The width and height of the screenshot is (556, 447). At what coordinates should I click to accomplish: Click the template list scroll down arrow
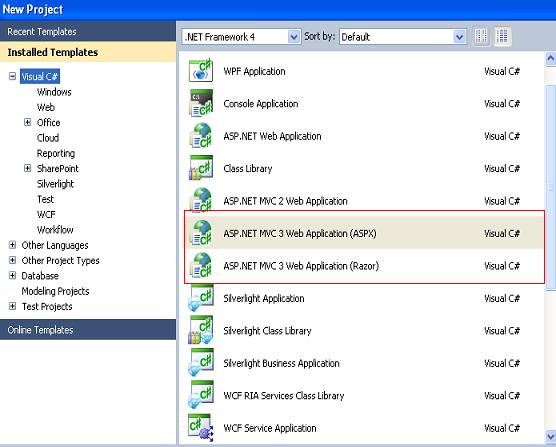pos(551,436)
